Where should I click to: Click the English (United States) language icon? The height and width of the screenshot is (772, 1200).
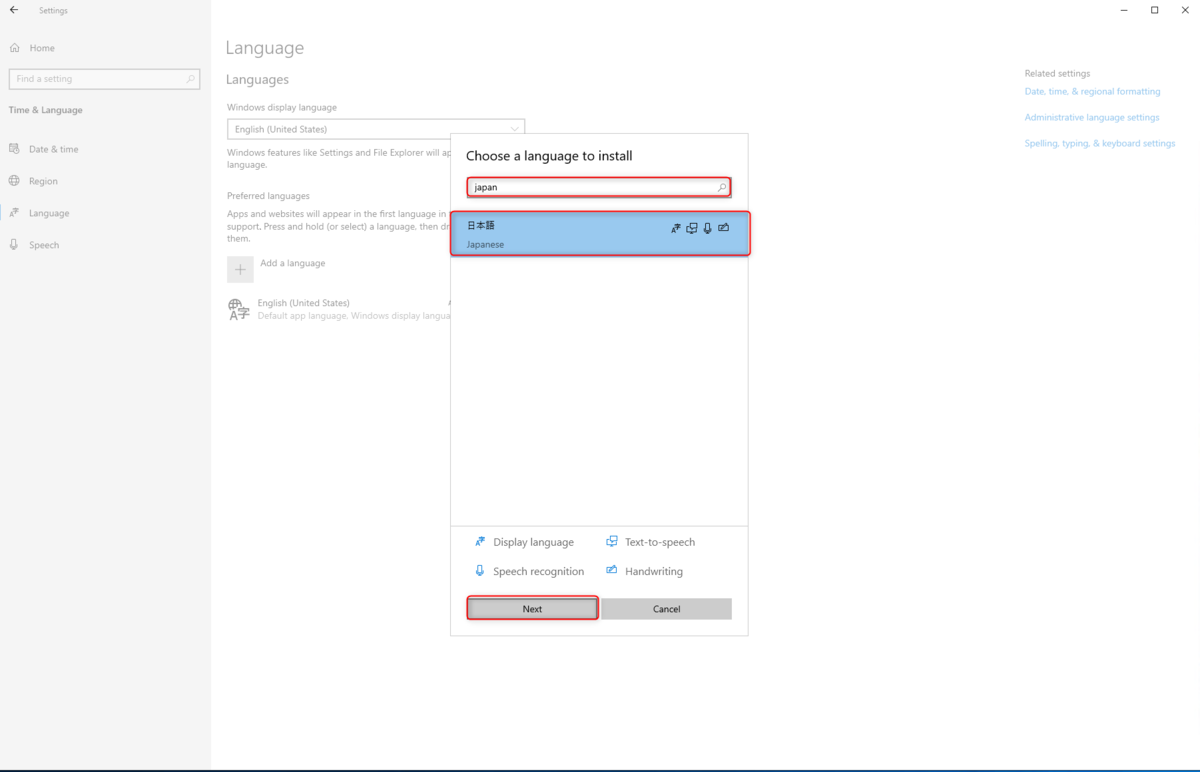[239, 309]
